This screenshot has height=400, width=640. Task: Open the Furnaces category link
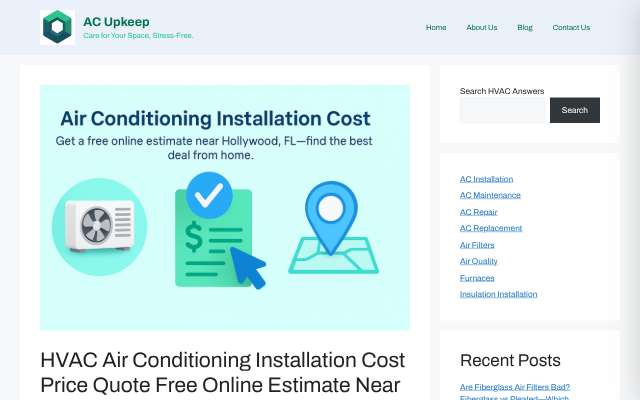click(477, 278)
